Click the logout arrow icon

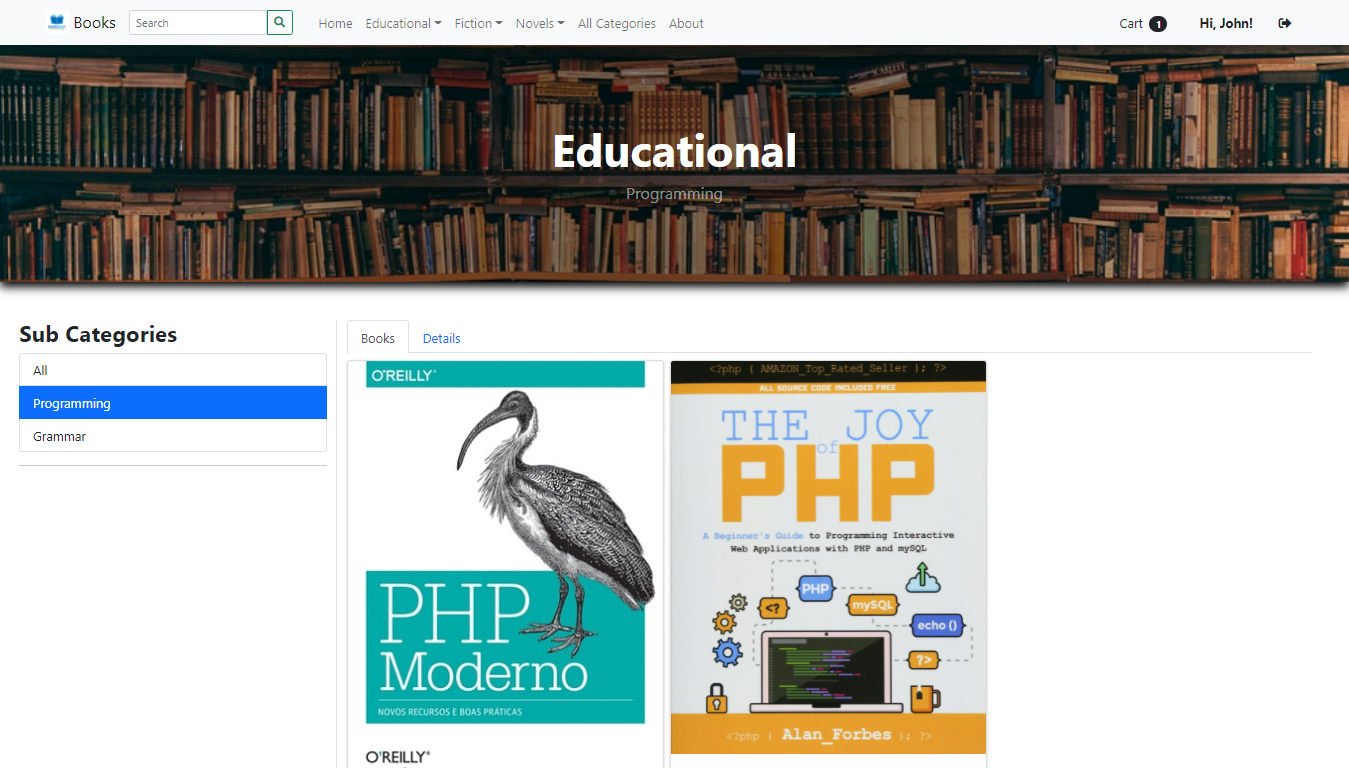pyautogui.click(x=1285, y=23)
